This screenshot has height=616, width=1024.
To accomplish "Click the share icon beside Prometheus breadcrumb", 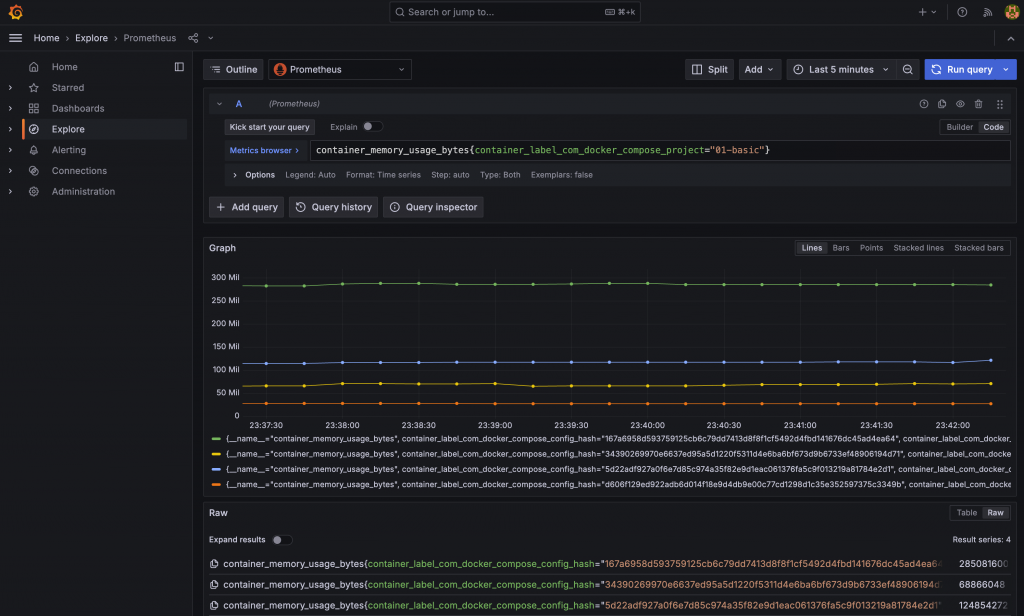I will pyautogui.click(x=193, y=38).
